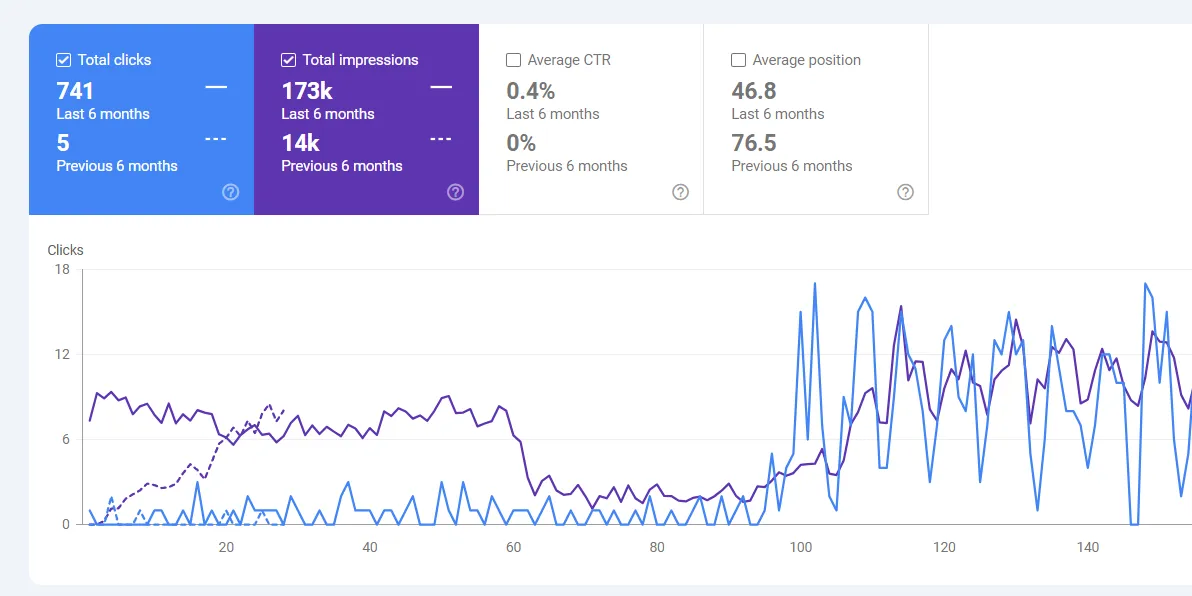
Task: Click solid line legend on Total clicks card
Action: click(217, 87)
